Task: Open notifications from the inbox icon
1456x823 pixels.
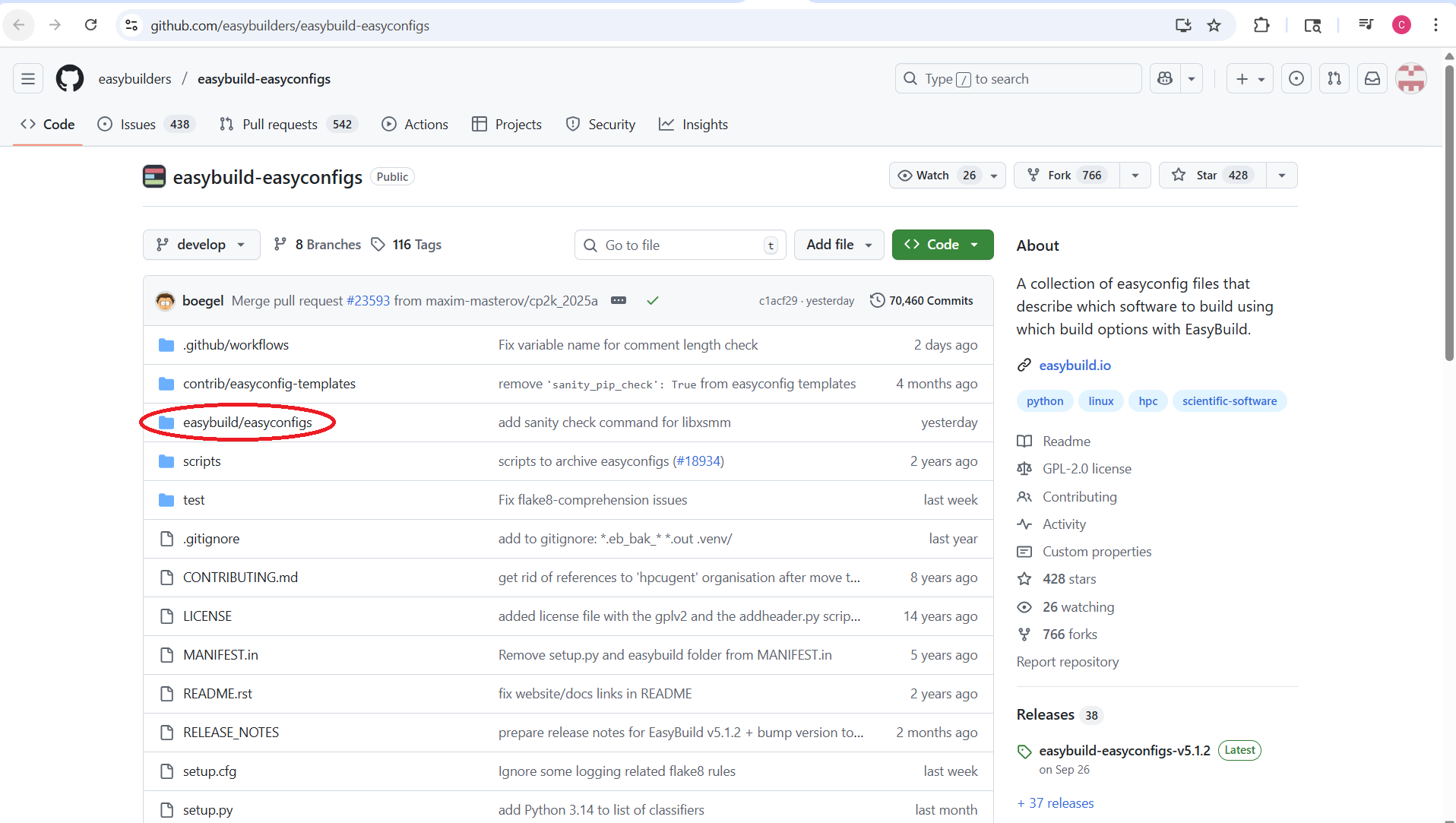Action: [x=1372, y=78]
